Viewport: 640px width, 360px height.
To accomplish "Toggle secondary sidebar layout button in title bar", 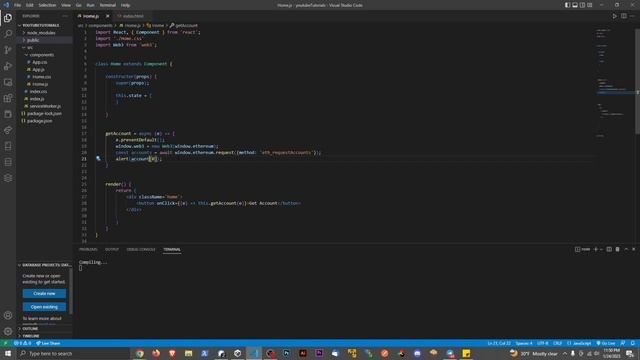I will coord(582,5).
